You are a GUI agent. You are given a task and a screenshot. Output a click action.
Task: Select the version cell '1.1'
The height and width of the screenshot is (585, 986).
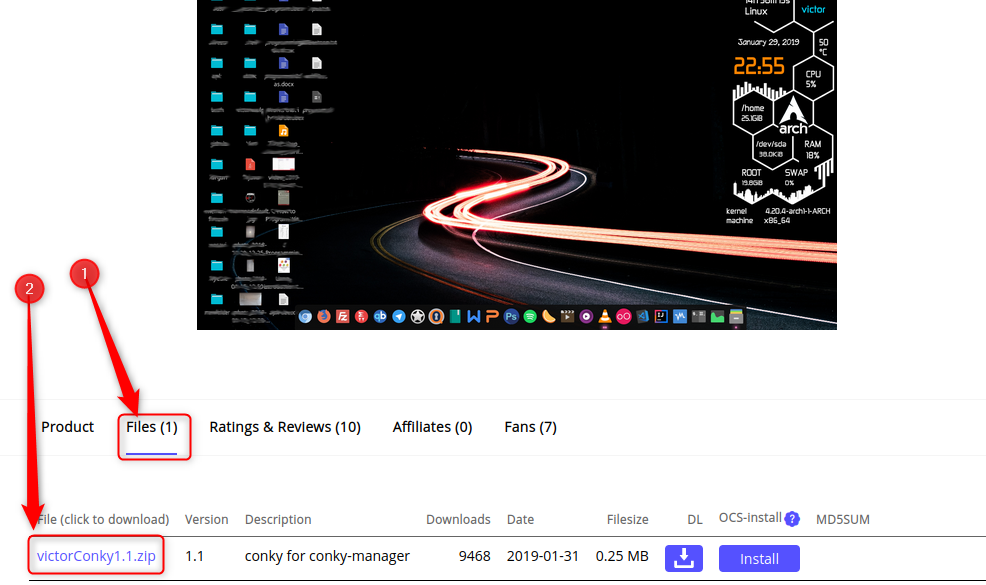[x=194, y=556]
